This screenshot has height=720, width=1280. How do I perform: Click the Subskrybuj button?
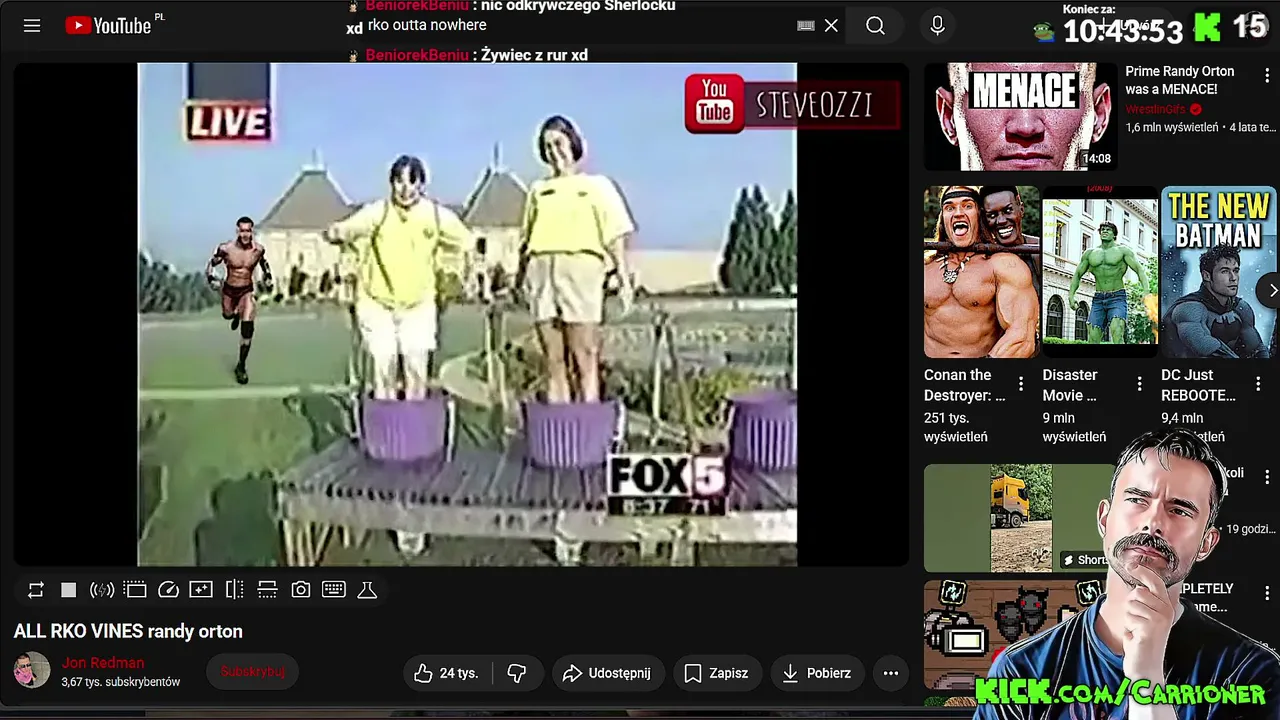(x=253, y=672)
